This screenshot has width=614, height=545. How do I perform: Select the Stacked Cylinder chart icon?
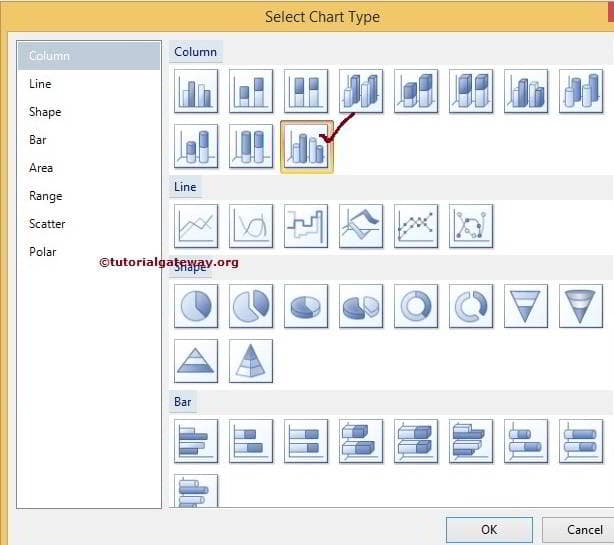tap(196, 146)
